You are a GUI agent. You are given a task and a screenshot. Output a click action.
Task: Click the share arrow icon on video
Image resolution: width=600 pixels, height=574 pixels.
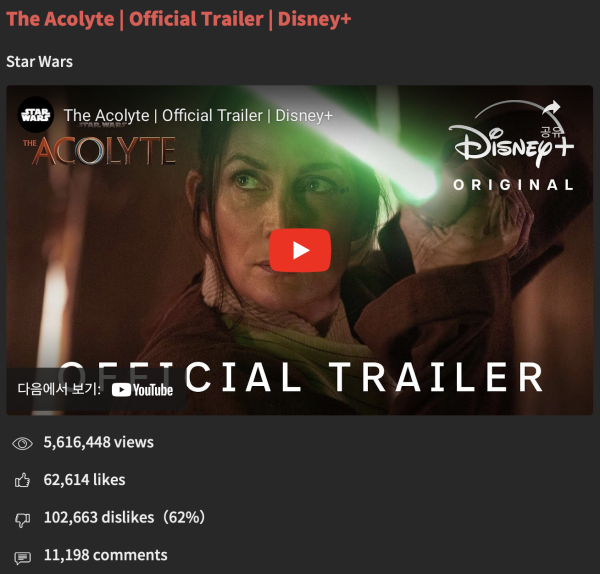coord(551,109)
